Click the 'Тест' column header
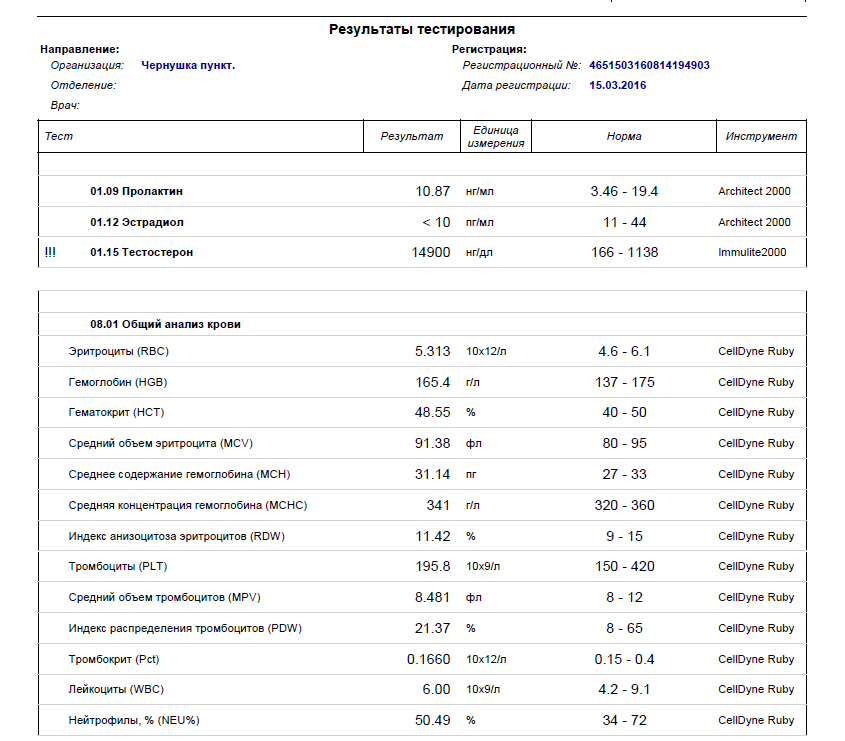The height and width of the screenshot is (741, 845). 60,136
